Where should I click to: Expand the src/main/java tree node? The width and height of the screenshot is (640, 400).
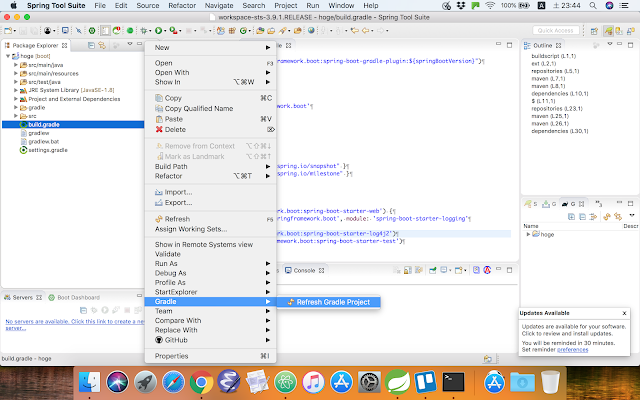click(x=16, y=65)
